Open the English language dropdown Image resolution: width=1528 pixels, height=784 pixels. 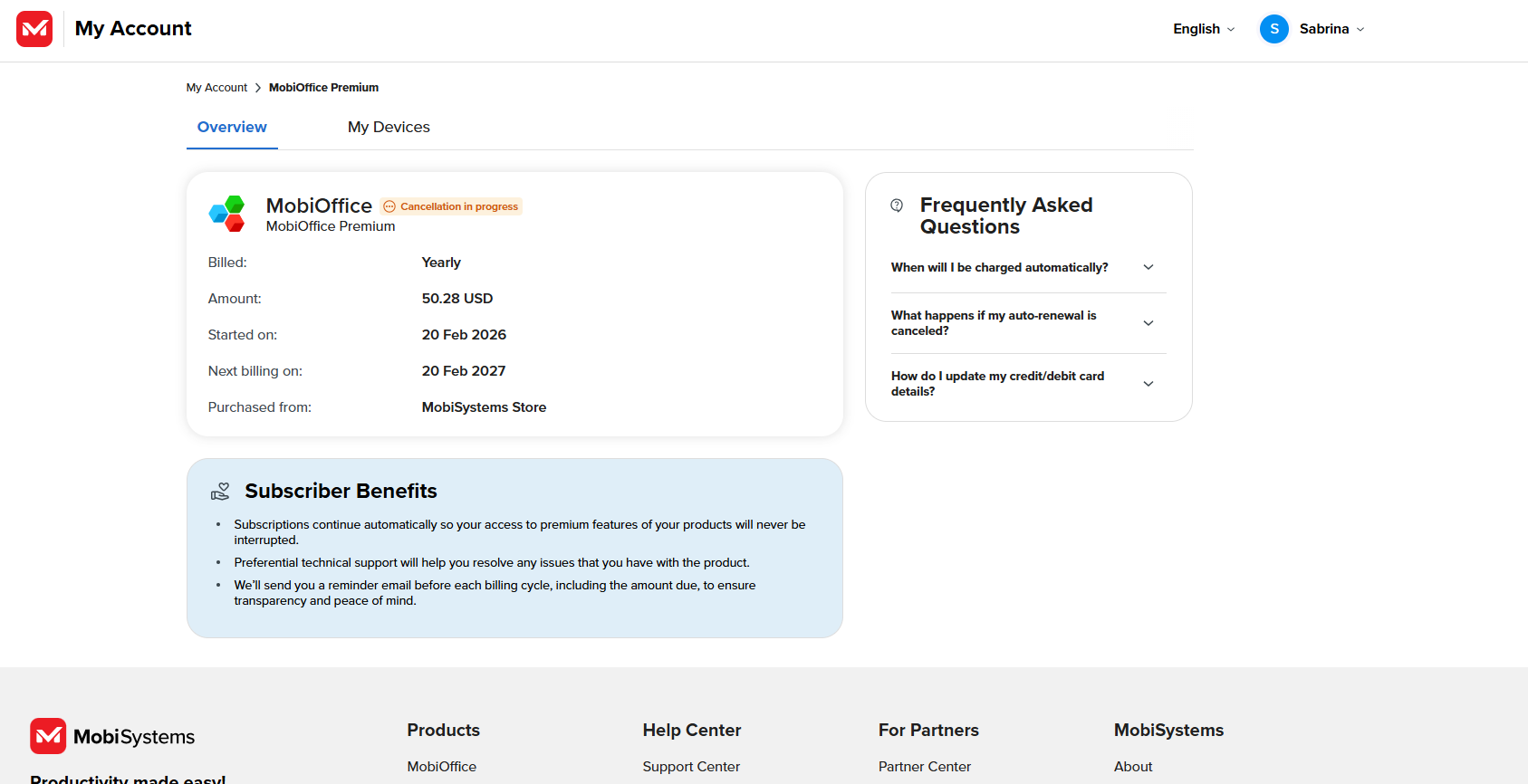coord(1204,29)
